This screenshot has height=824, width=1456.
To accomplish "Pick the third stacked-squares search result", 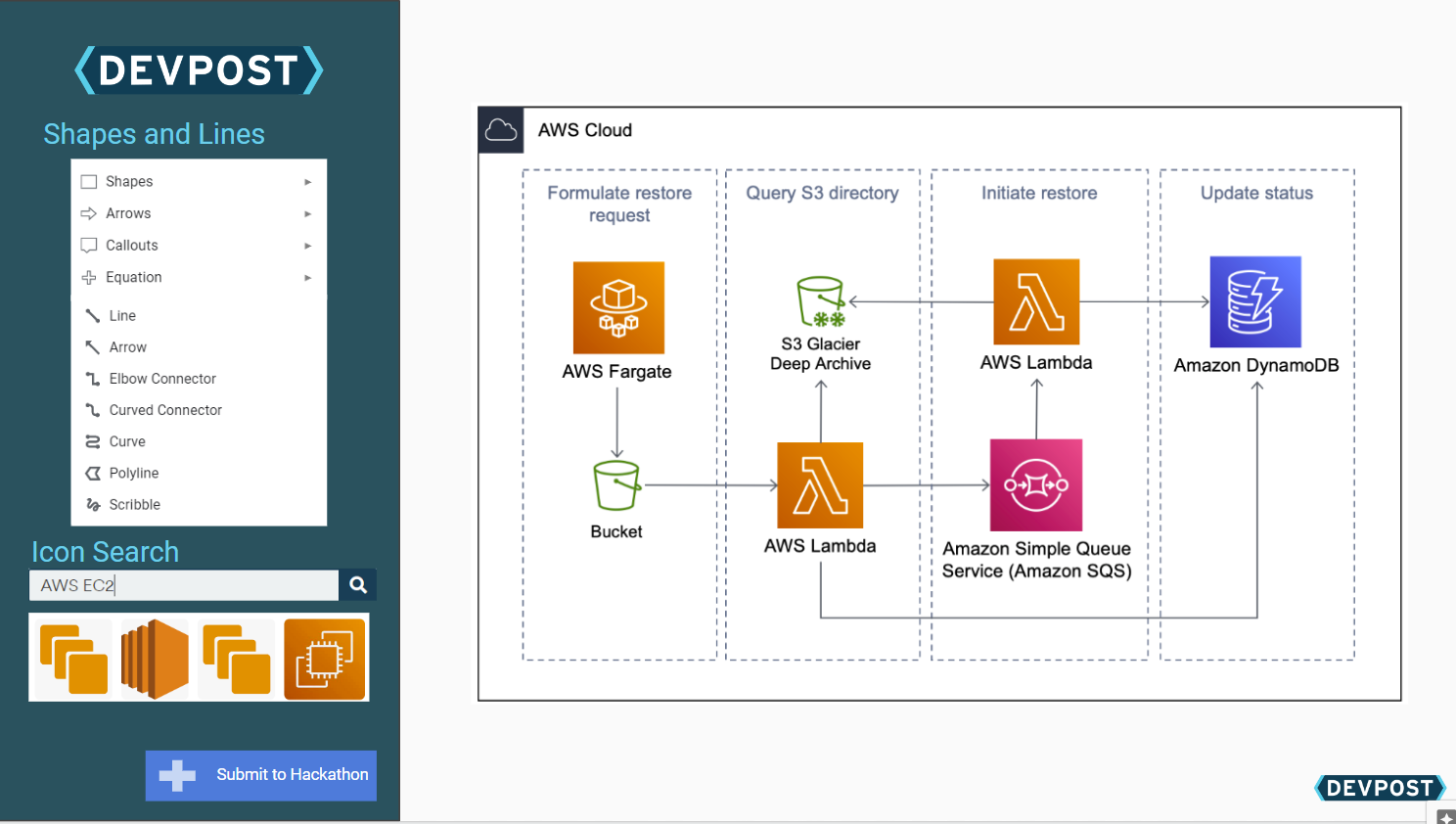I will click(x=237, y=658).
